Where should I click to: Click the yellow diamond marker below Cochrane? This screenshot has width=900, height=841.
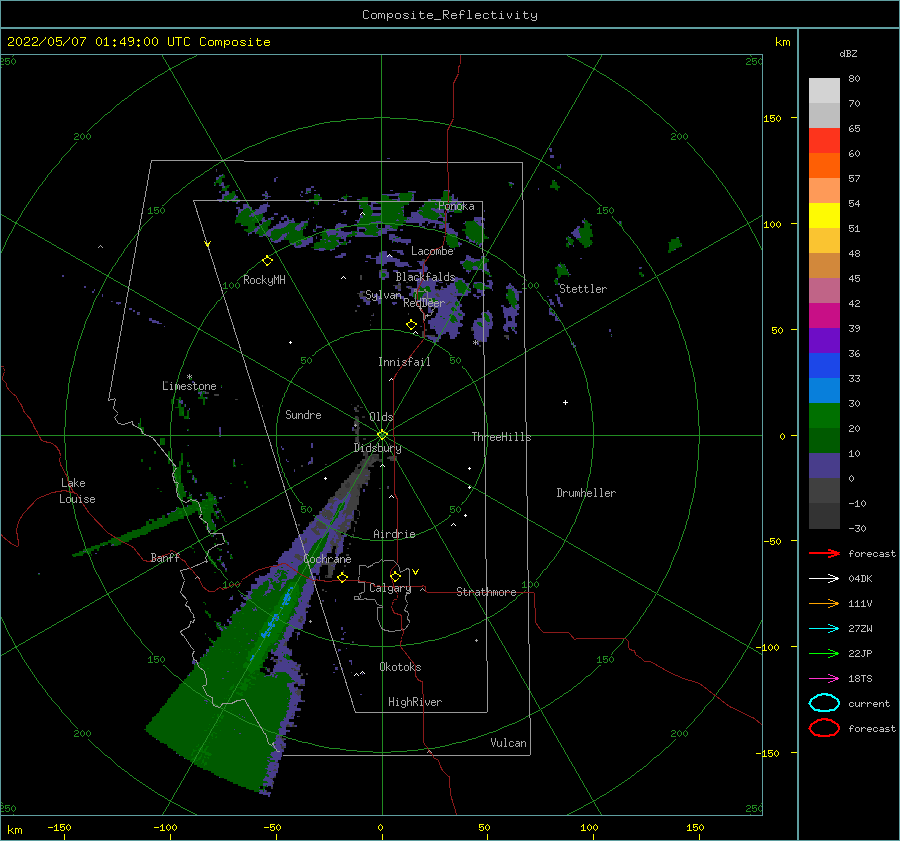tap(343, 577)
